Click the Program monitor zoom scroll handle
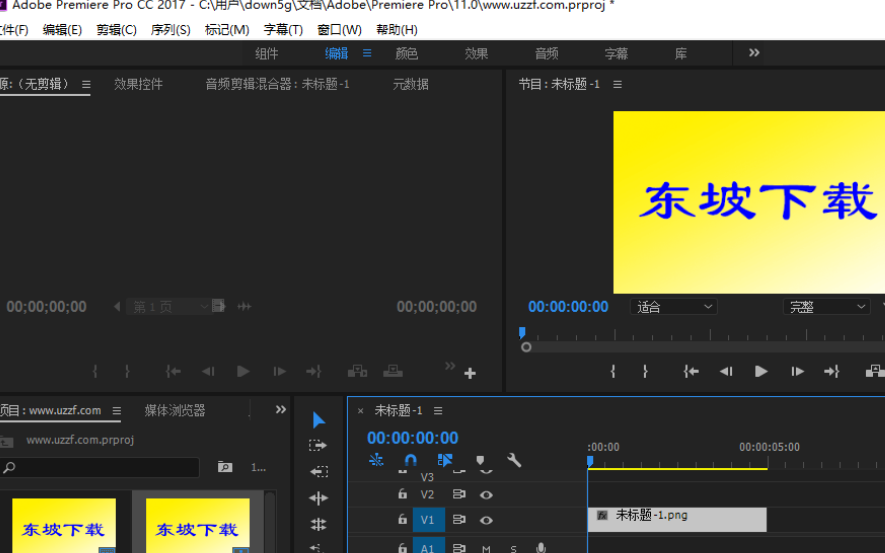Viewport: 885px width, 553px height. click(x=526, y=347)
